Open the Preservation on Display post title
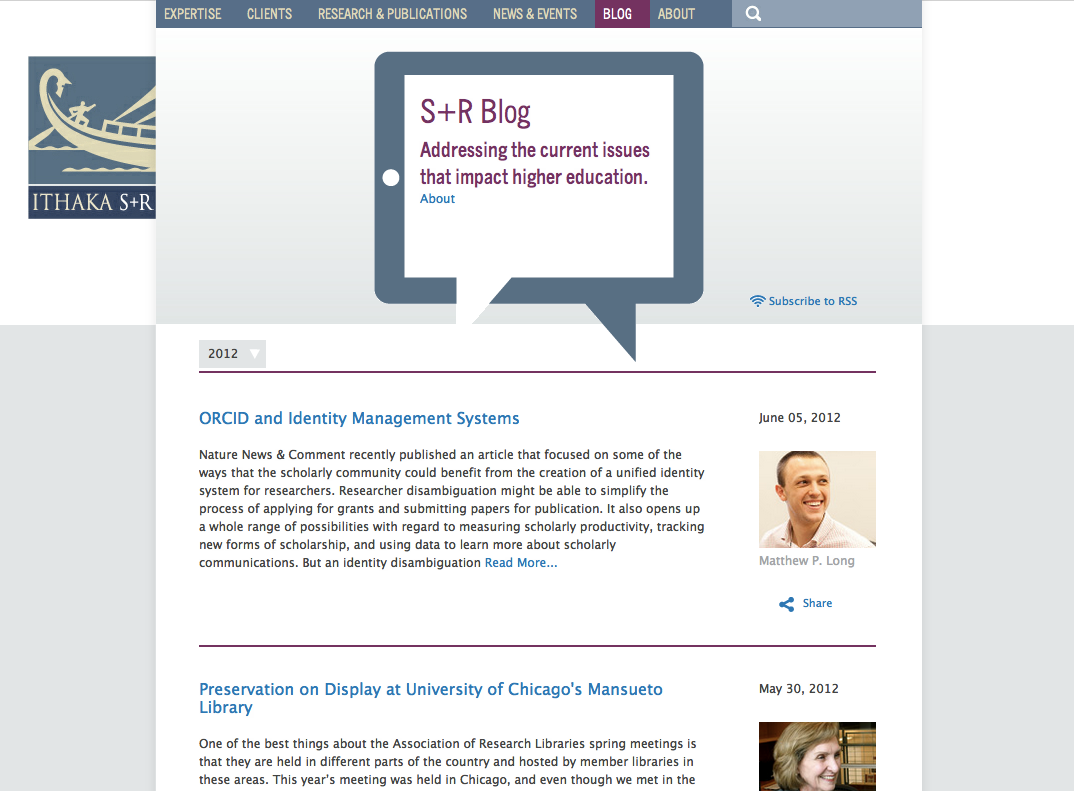Image resolution: width=1074 pixels, height=791 pixels. [431, 698]
